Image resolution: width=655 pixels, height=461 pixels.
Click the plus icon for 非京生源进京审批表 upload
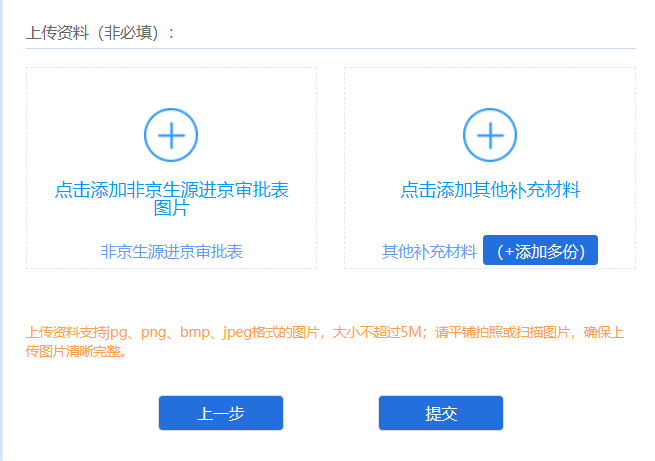coord(171,134)
